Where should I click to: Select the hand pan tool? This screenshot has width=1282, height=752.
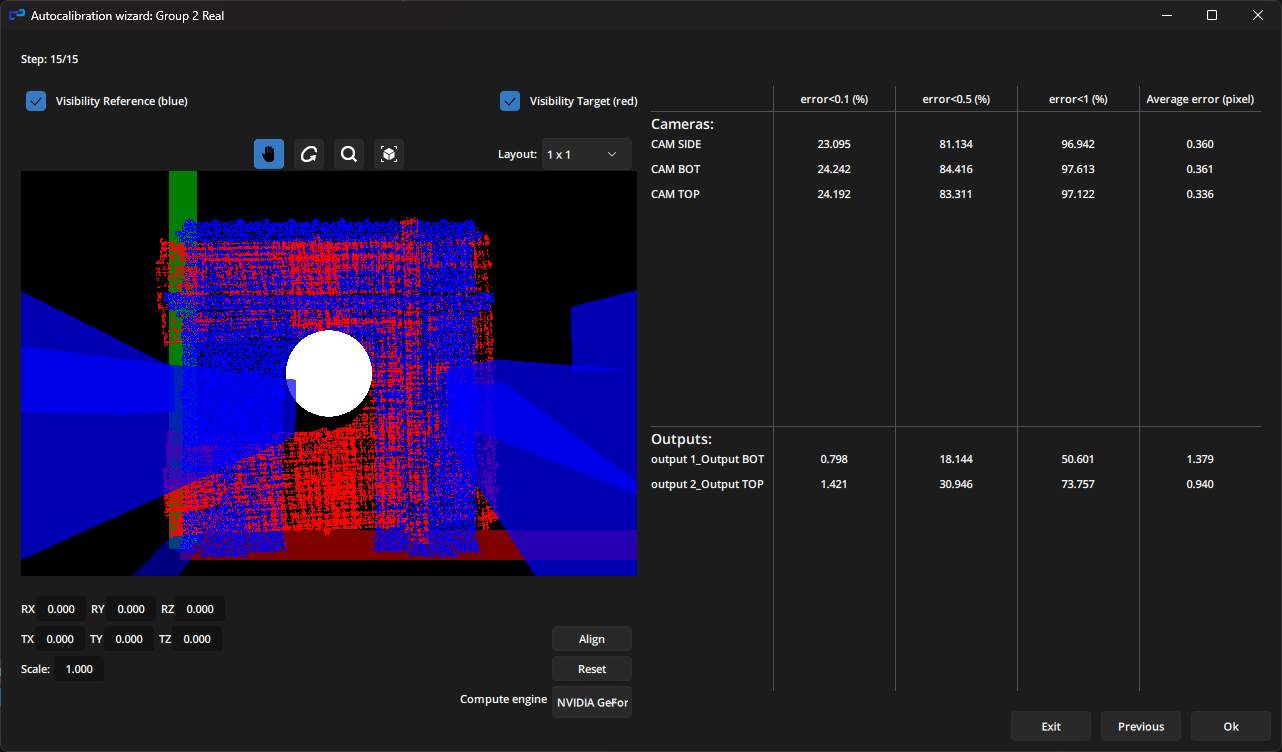click(x=268, y=153)
